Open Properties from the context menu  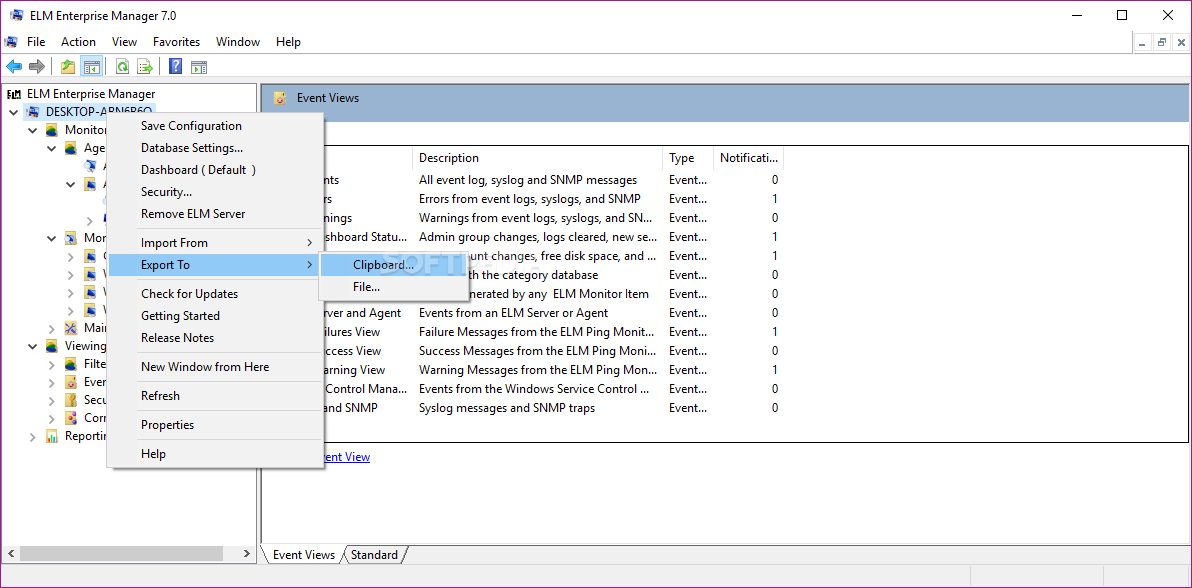click(x=214, y=424)
